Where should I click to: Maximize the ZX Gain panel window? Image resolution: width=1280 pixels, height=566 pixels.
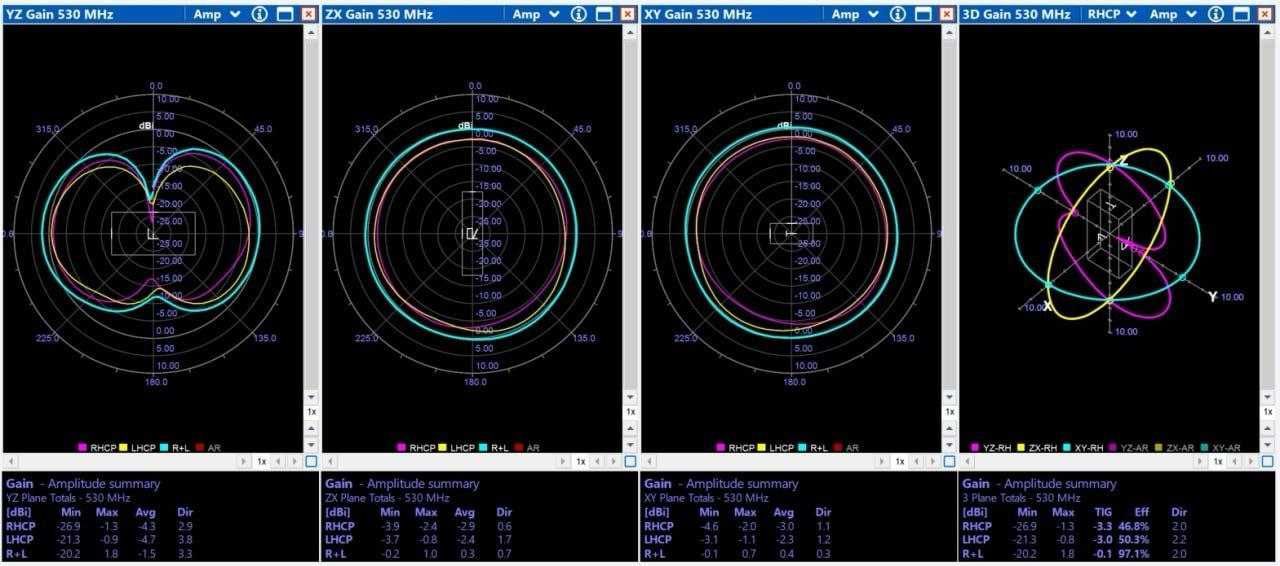604,14
